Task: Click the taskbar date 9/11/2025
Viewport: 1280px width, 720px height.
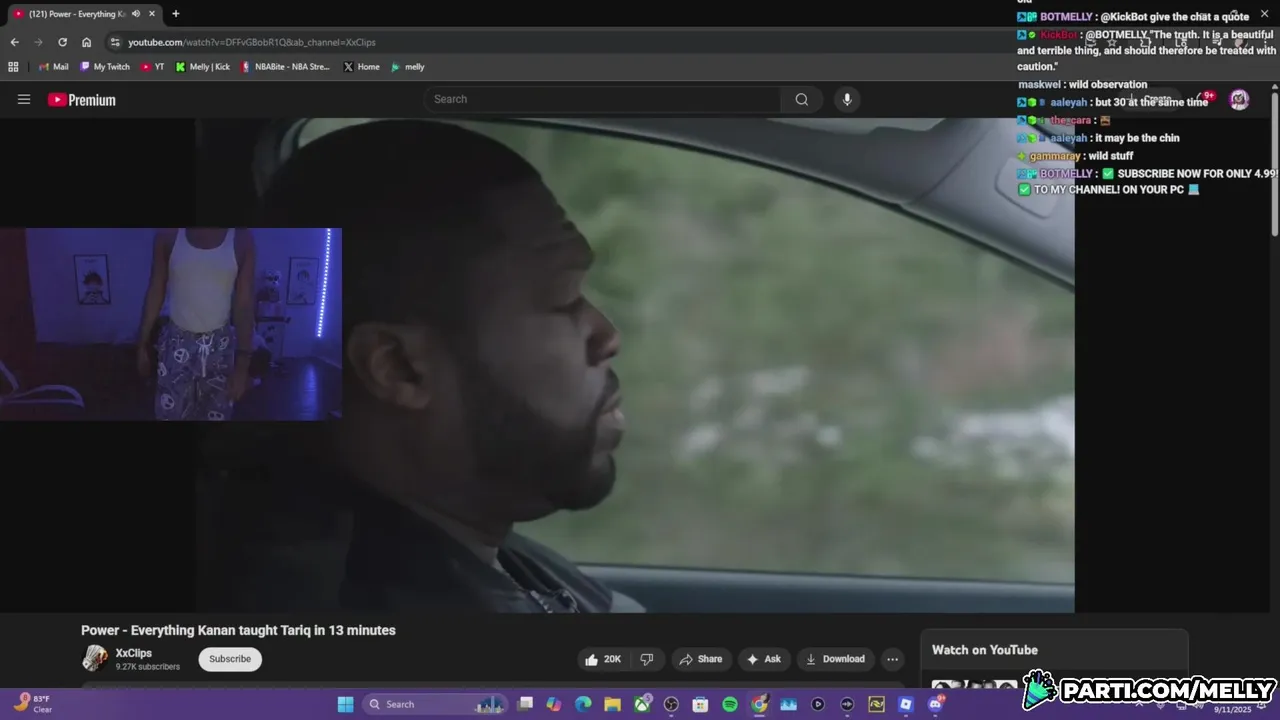Action: pos(1232,709)
